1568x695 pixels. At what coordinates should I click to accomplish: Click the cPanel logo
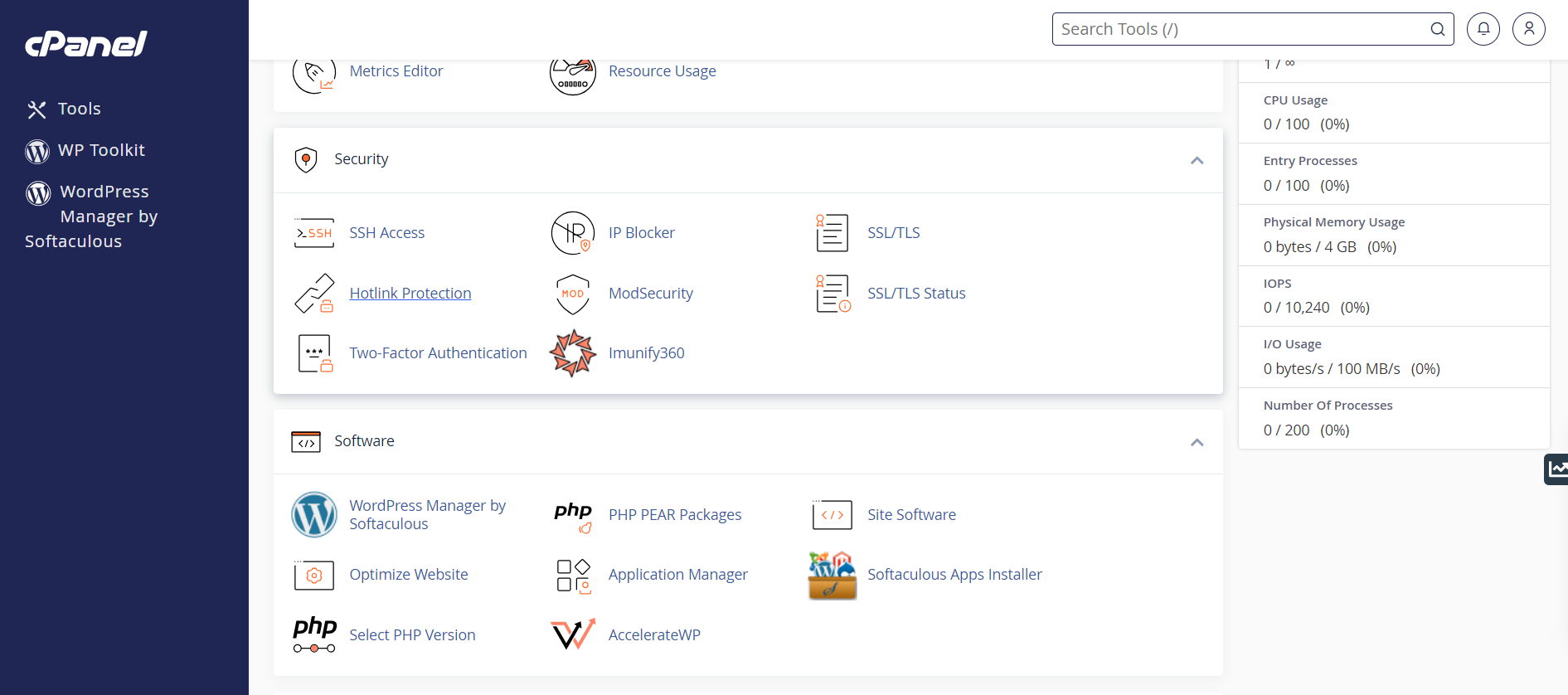point(86,44)
